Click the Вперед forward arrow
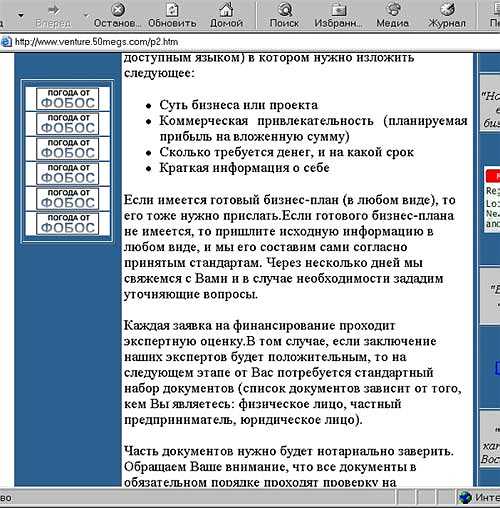Viewport: 500px width, 508px height. pos(53,10)
